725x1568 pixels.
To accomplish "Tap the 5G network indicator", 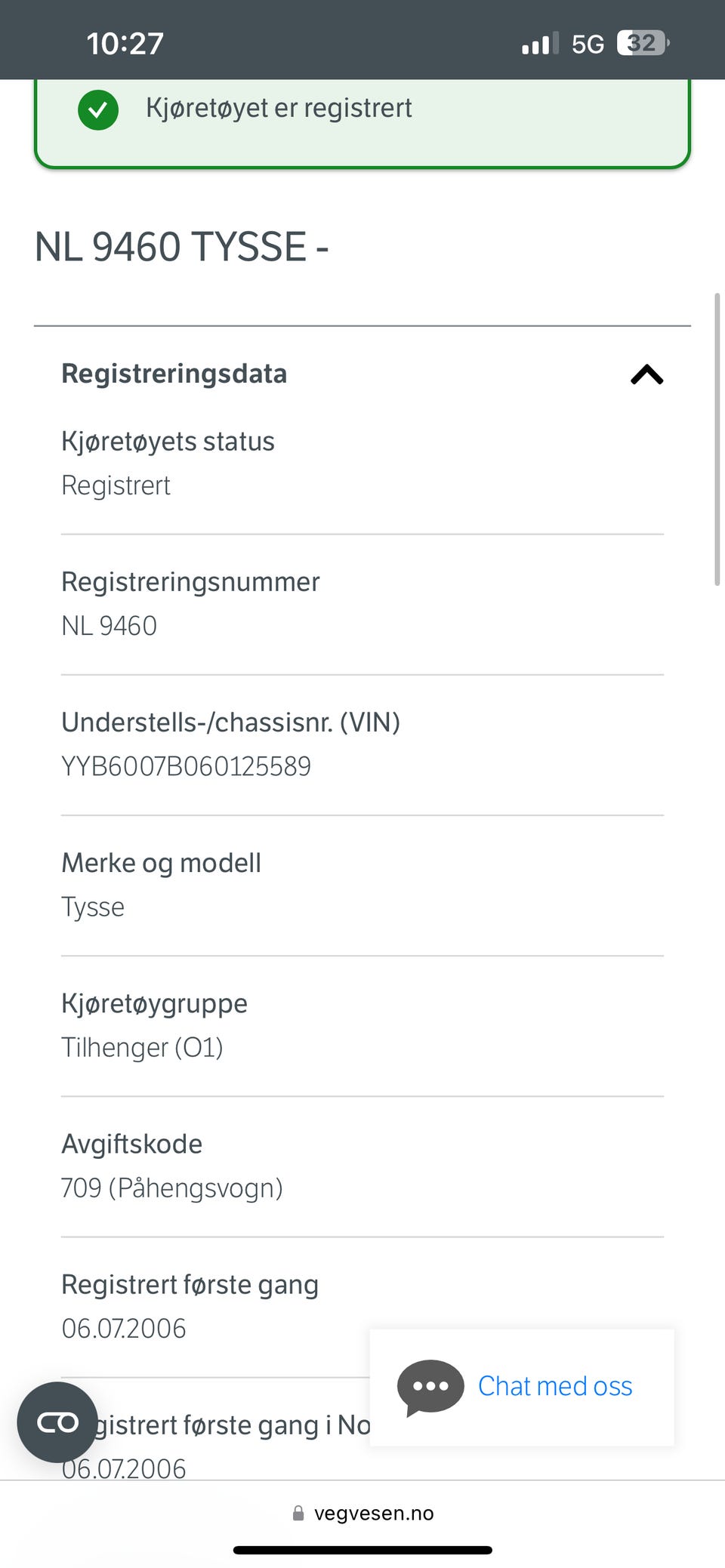I will click(x=588, y=44).
